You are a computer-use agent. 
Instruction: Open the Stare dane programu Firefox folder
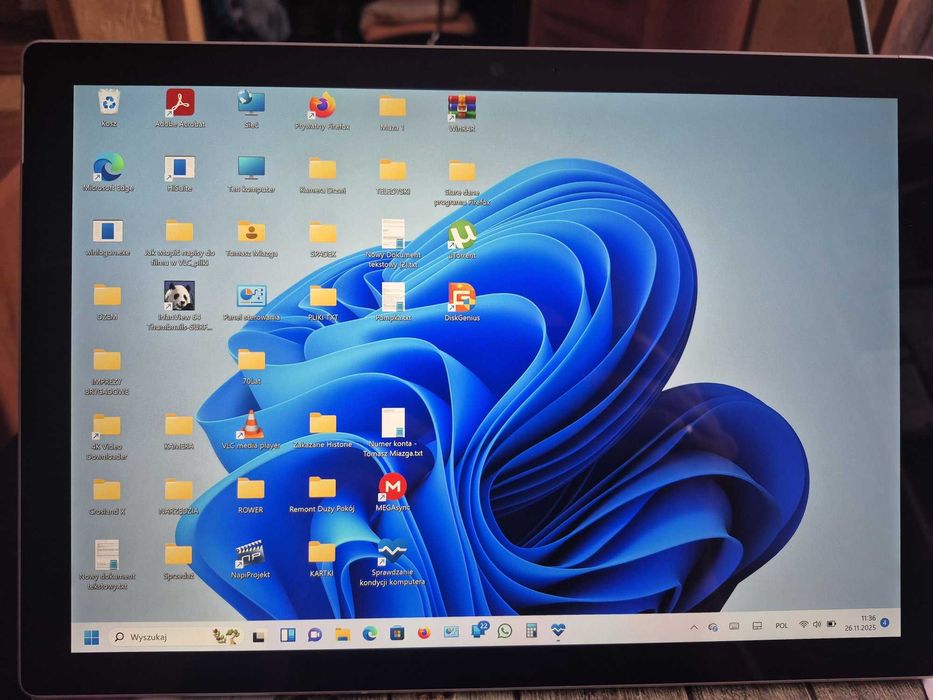click(462, 183)
